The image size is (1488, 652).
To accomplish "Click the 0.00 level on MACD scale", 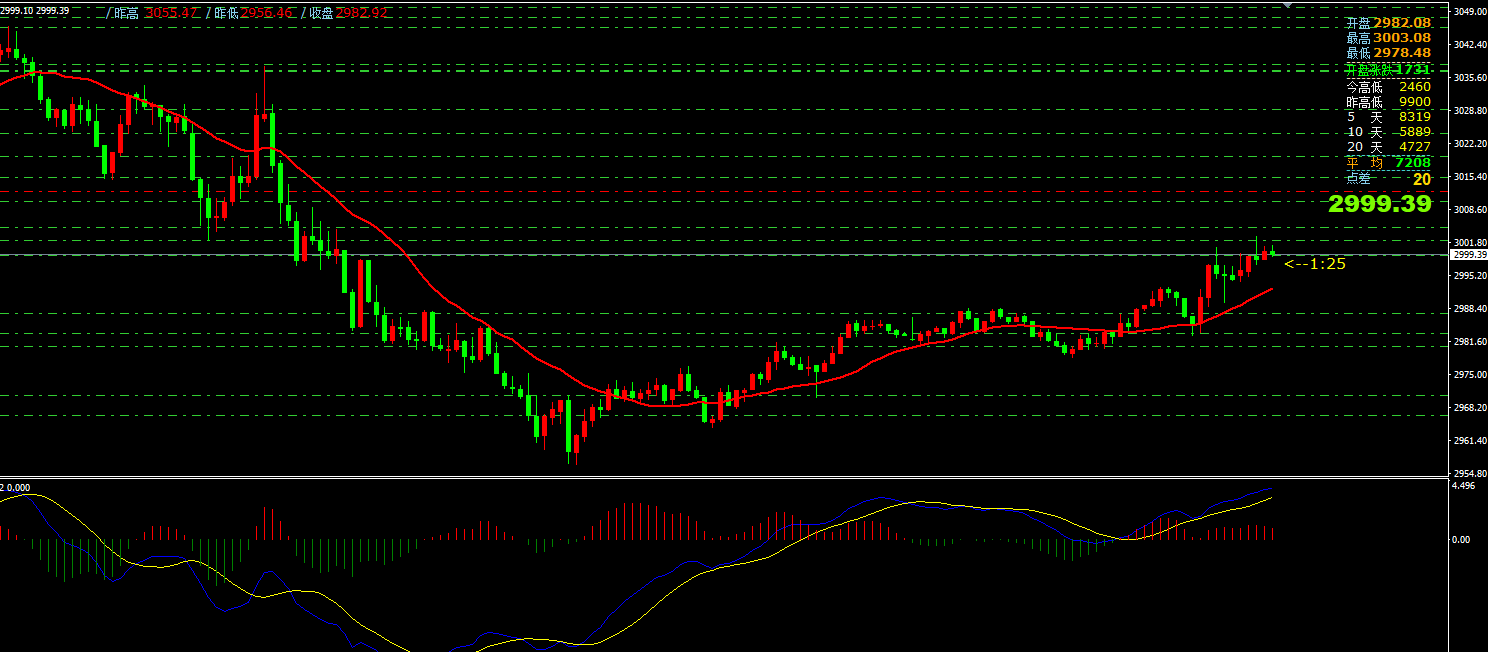I will pyautogui.click(x=1460, y=540).
